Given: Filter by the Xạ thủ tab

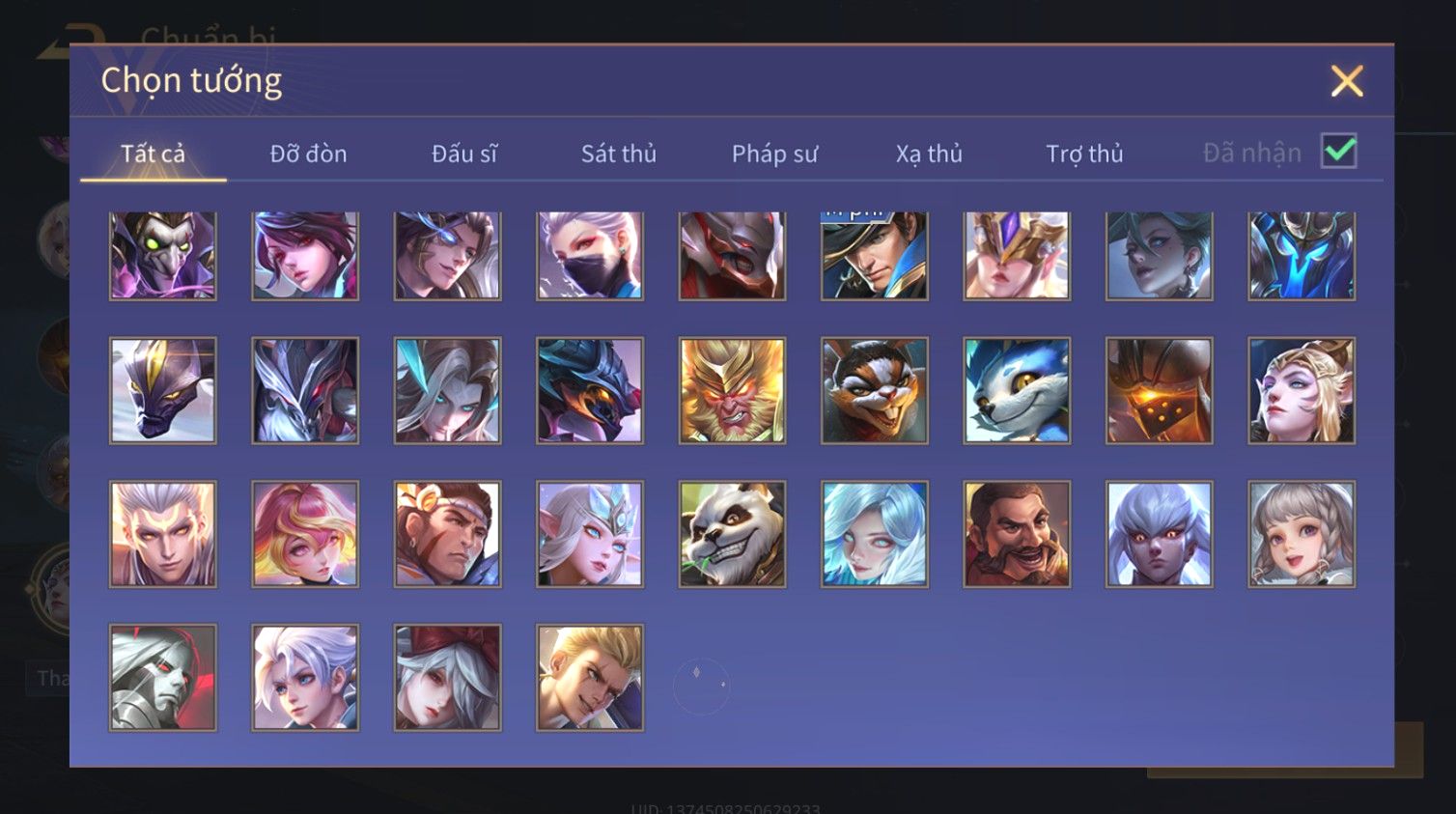Looking at the screenshot, I should (929, 154).
